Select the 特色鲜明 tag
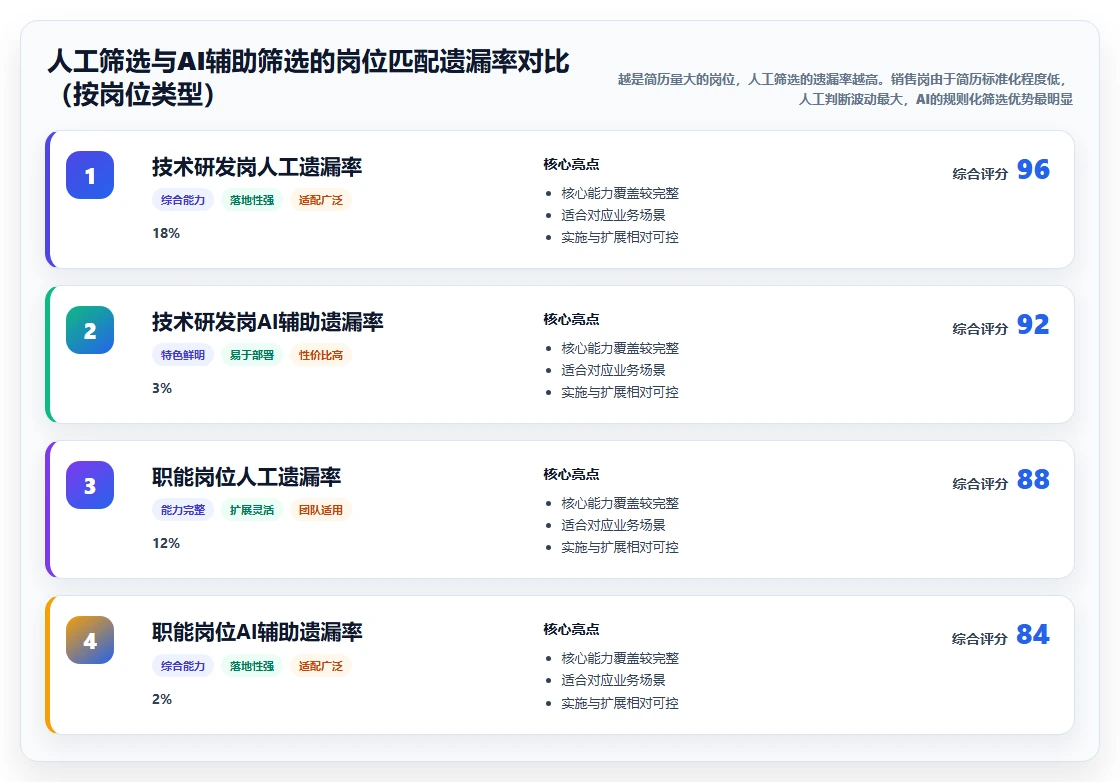1120x782 pixels. point(183,355)
